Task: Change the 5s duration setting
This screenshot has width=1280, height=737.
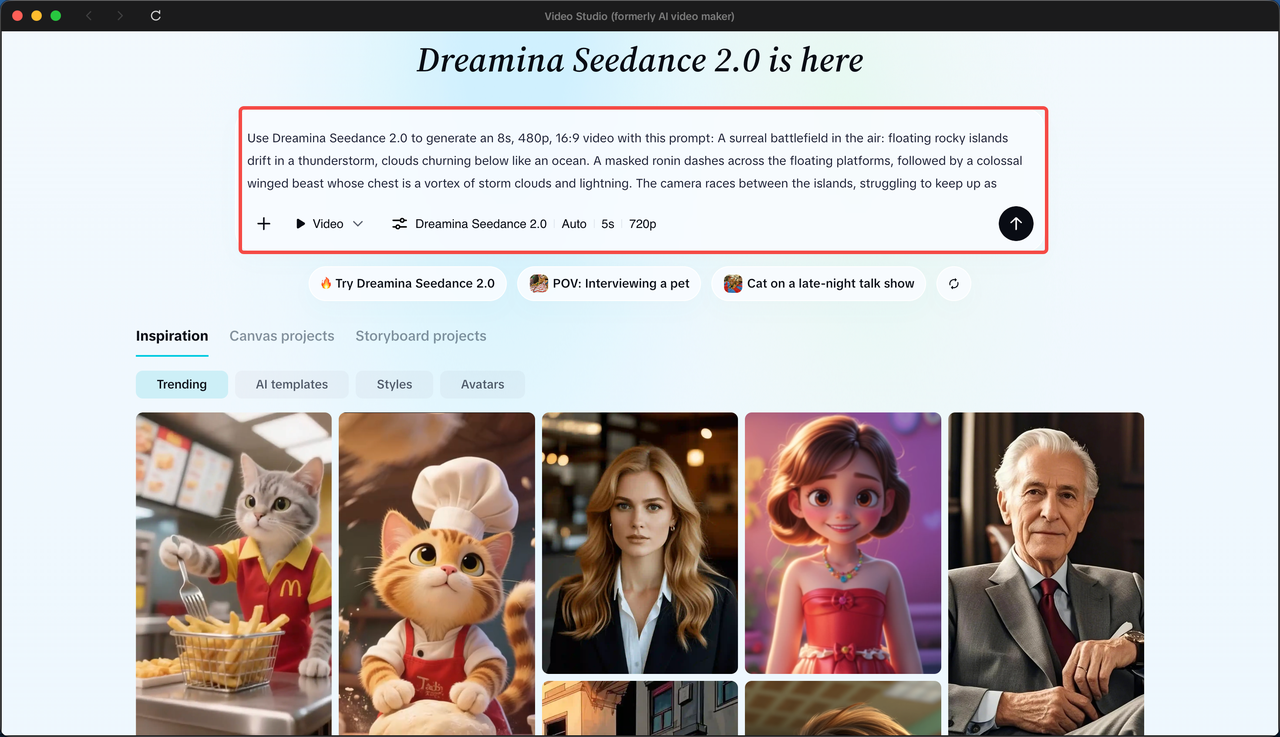Action: coord(608,224)
